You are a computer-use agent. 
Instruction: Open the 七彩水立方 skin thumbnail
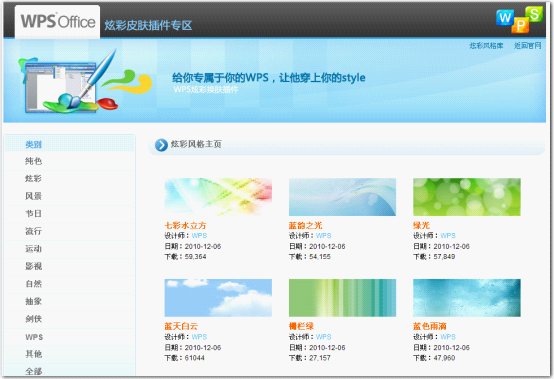218,197
